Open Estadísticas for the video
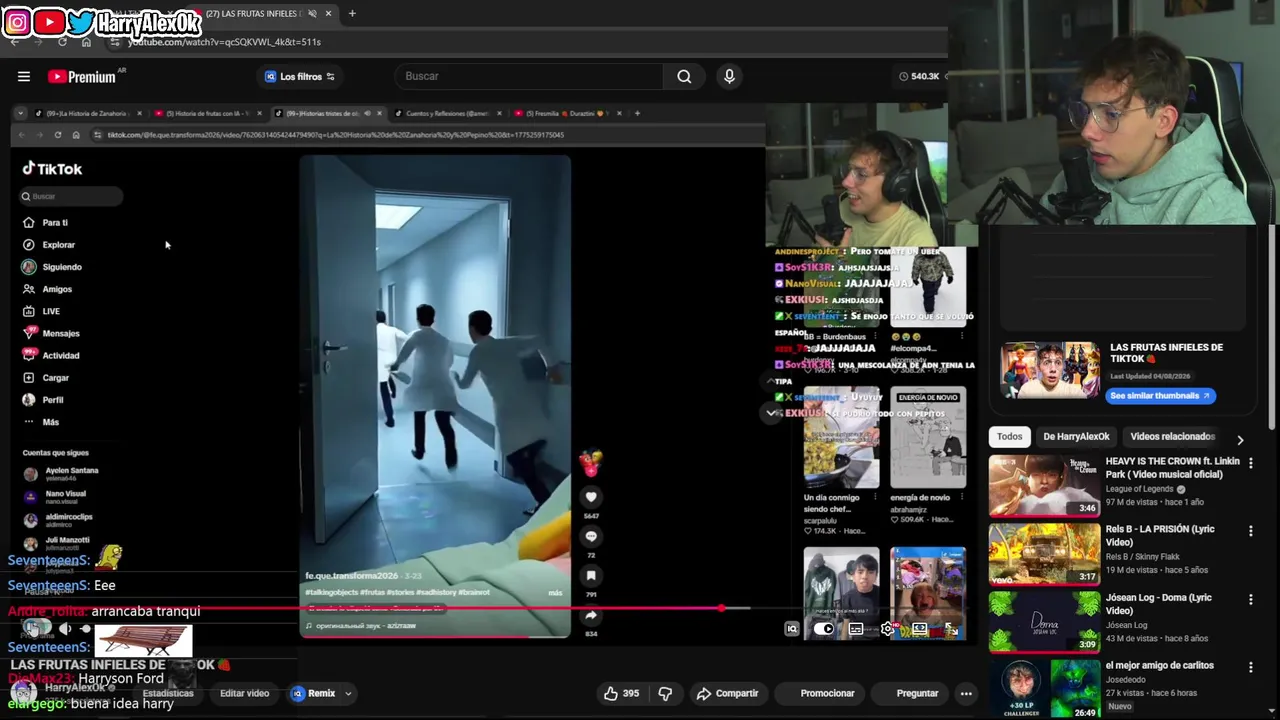This screenshot has height=720, width=1280. coord(168,693)
